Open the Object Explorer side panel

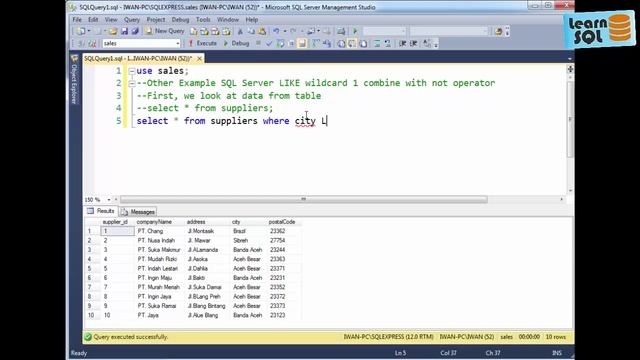pos(74,80)
